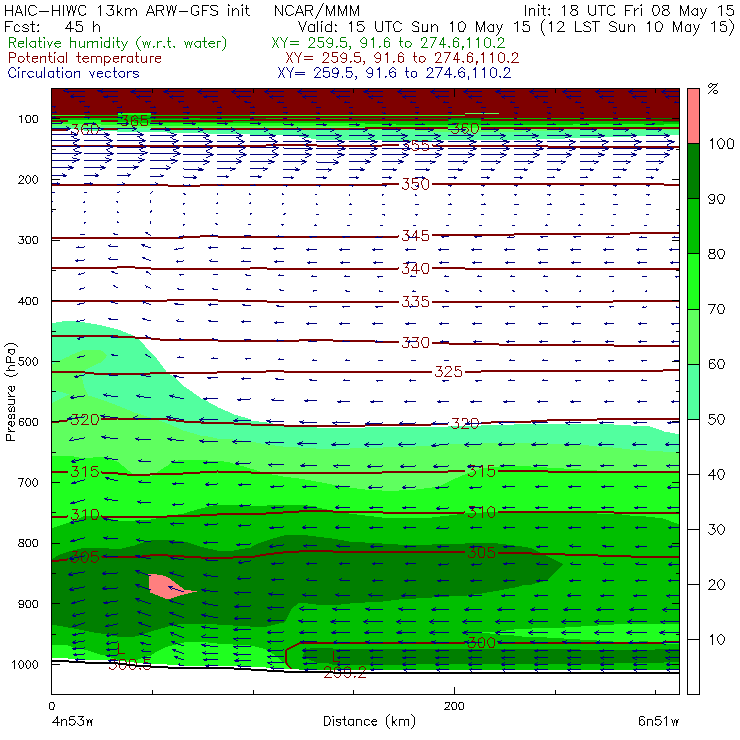
Task: Click the '330' potential temperature contour label
Action: [416, 343]
